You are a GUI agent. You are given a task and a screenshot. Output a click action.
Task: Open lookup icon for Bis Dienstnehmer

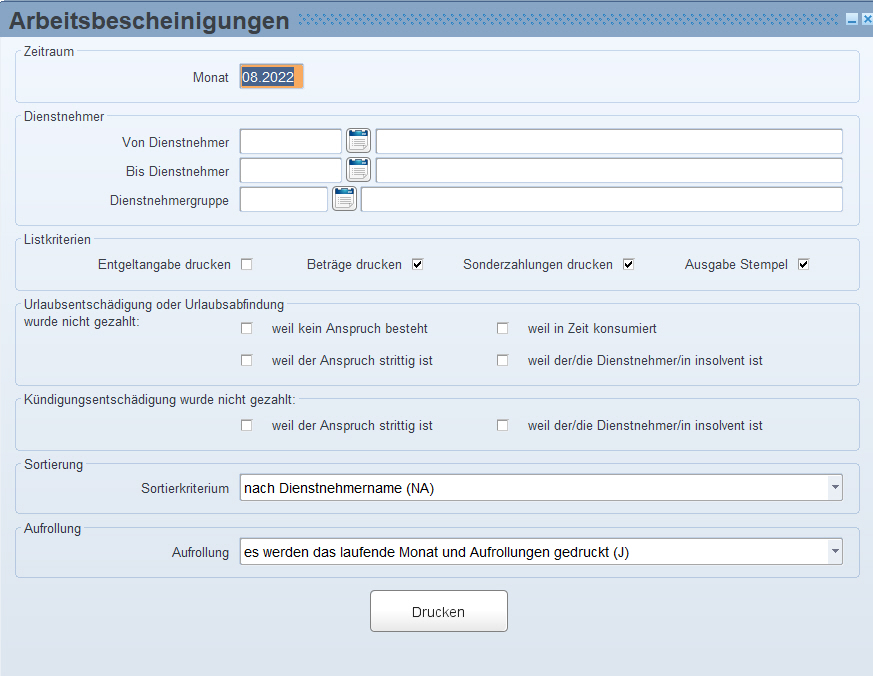(x=358, y=170)
